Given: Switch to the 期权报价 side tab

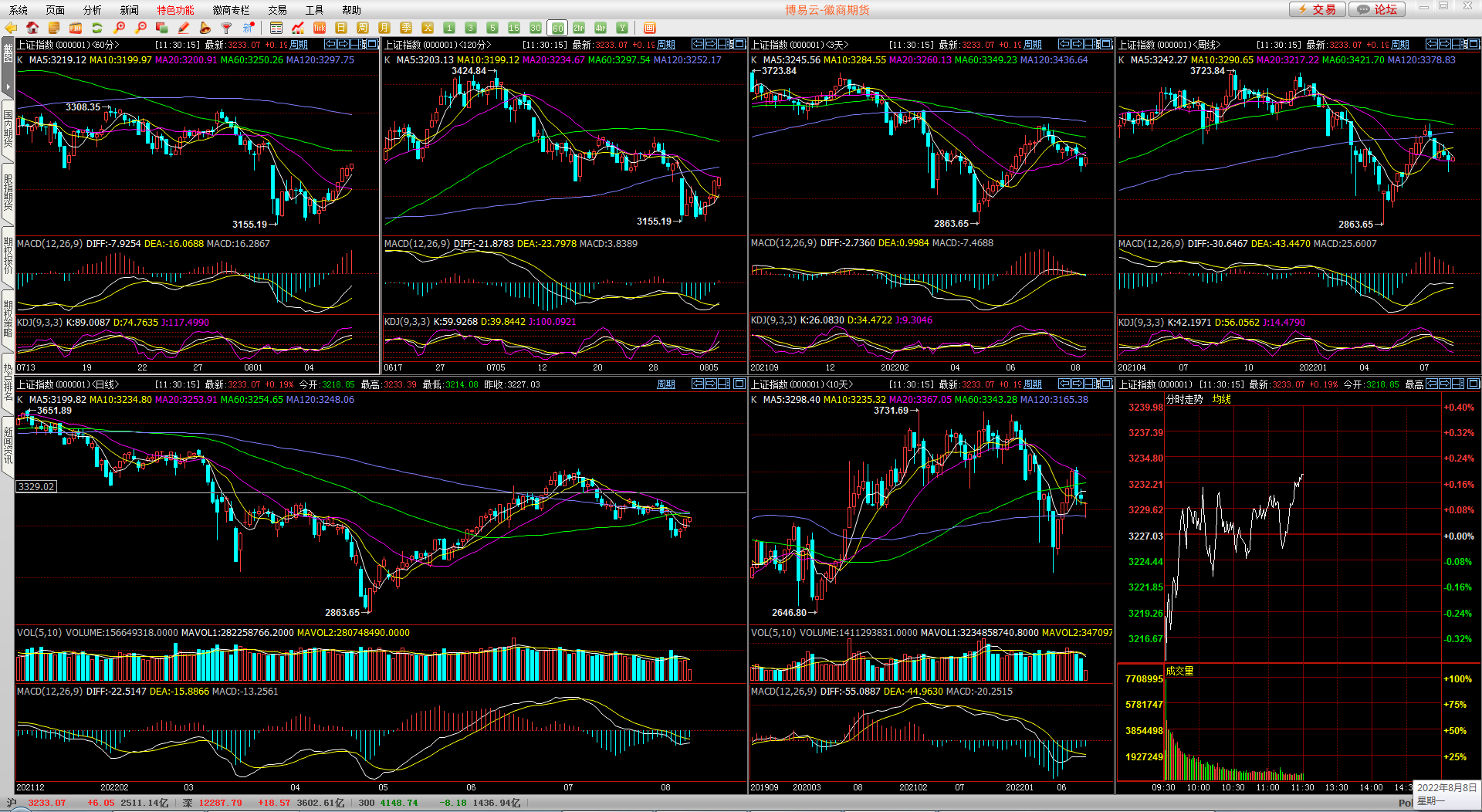Looking at the screenshot, I should [x=8, y=255].
